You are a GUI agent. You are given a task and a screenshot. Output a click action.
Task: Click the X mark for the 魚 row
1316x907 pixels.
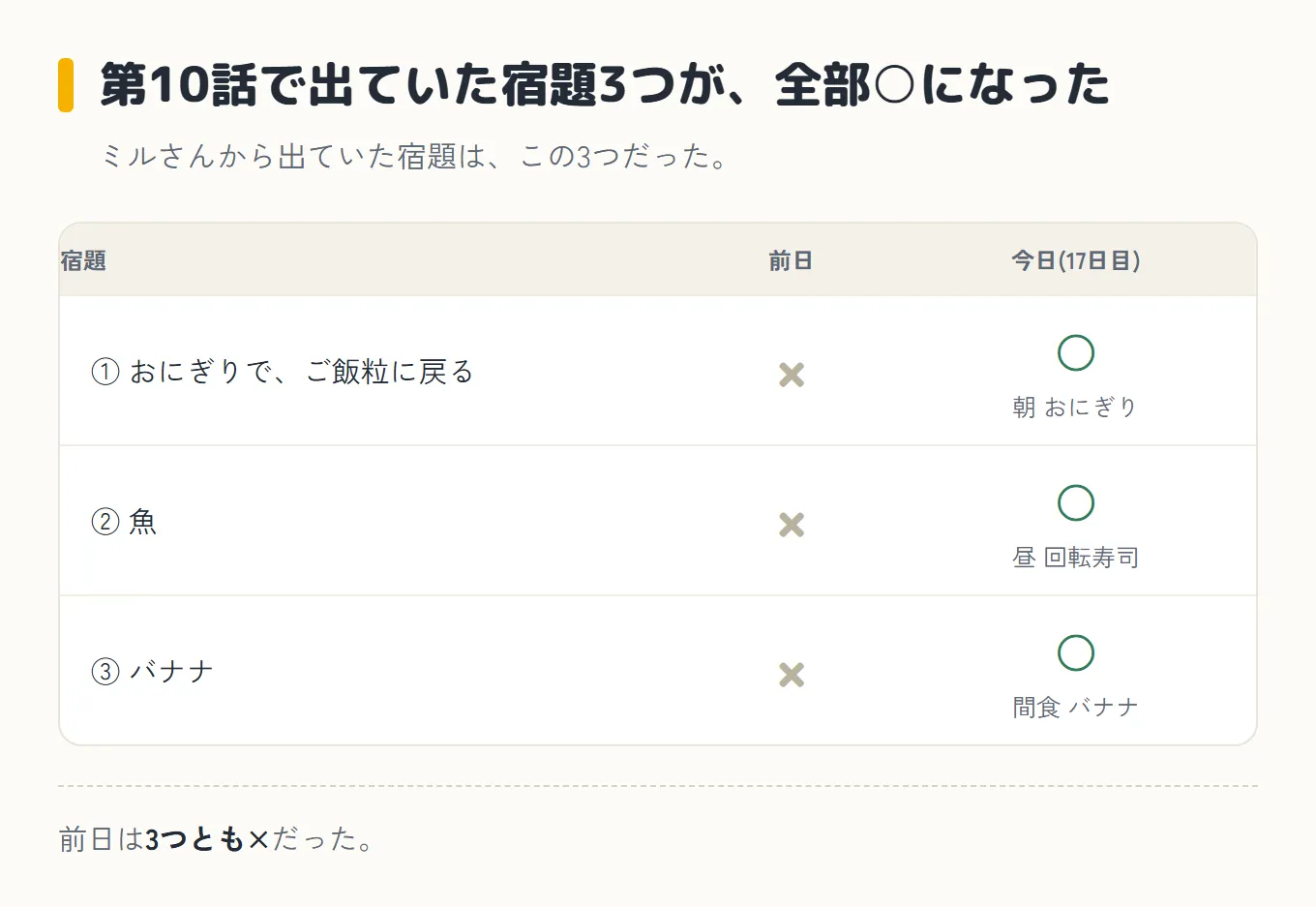pos(792,525)
